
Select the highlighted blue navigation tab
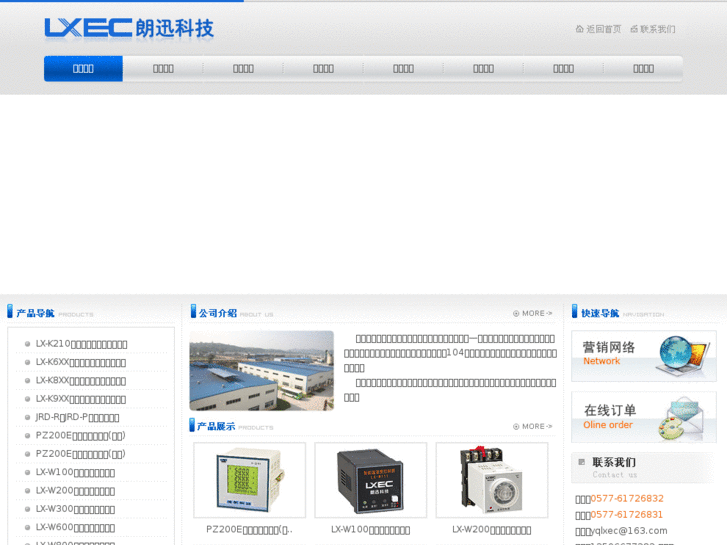click(83, 69)
